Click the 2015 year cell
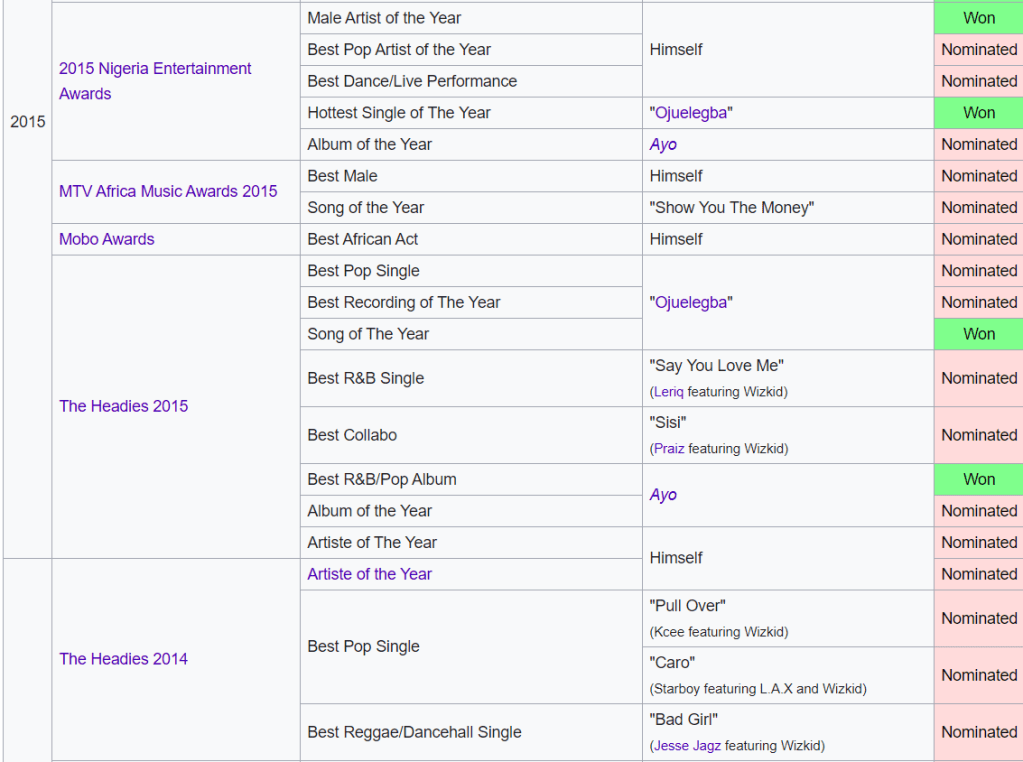The image size is (1023, 762). [28, 122]
